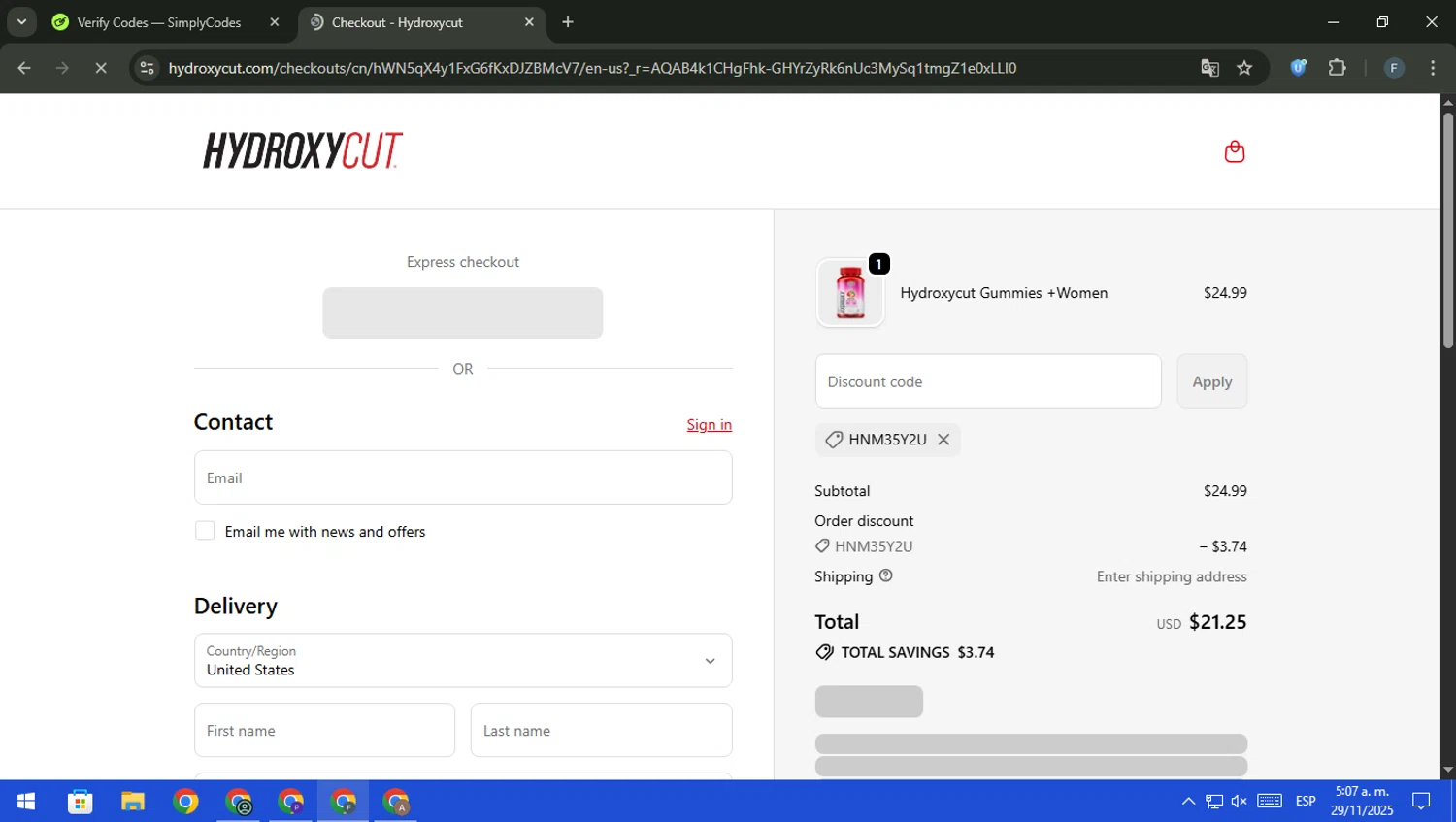The height and width of the screenshot is (822, 1456).
Task: Close the Checkout Hydroxycut tab
Action: point(529,21)
